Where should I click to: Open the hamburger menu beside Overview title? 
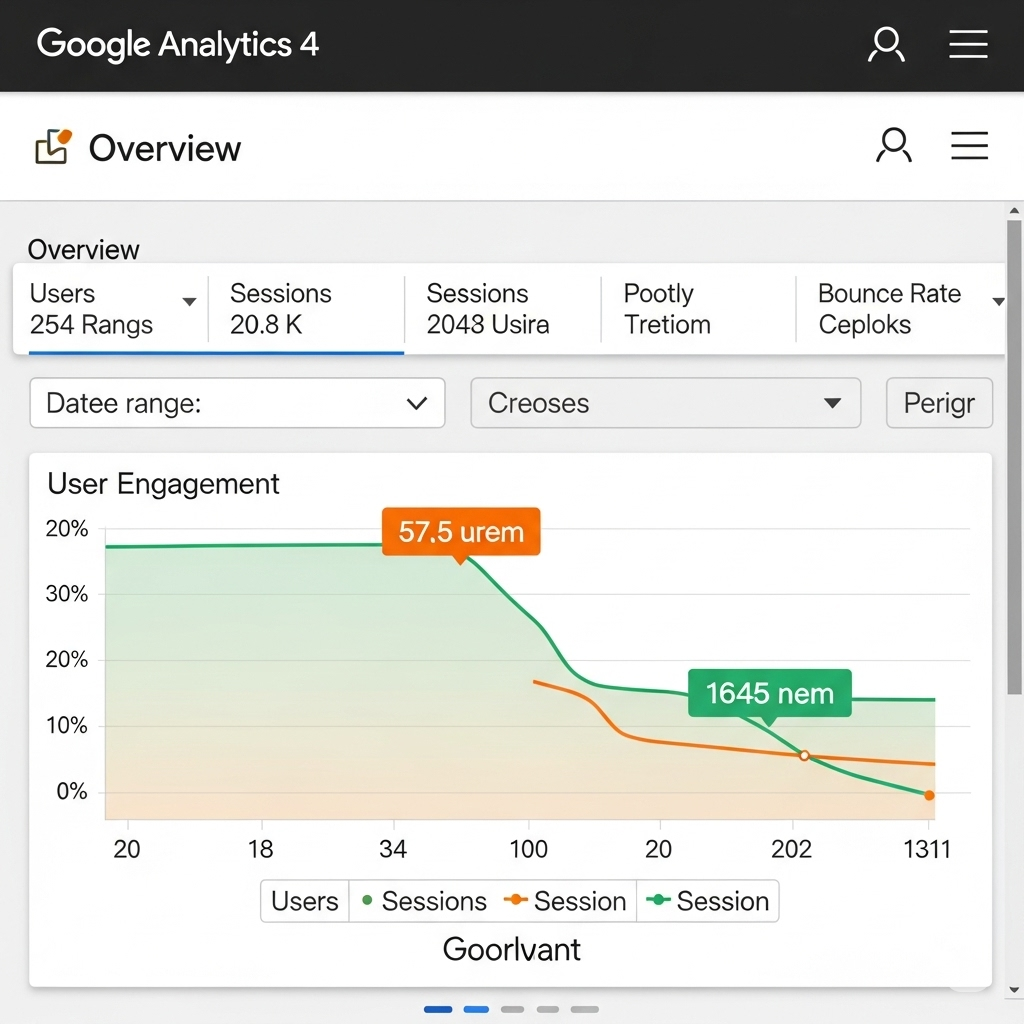click(x=969, y=146)
